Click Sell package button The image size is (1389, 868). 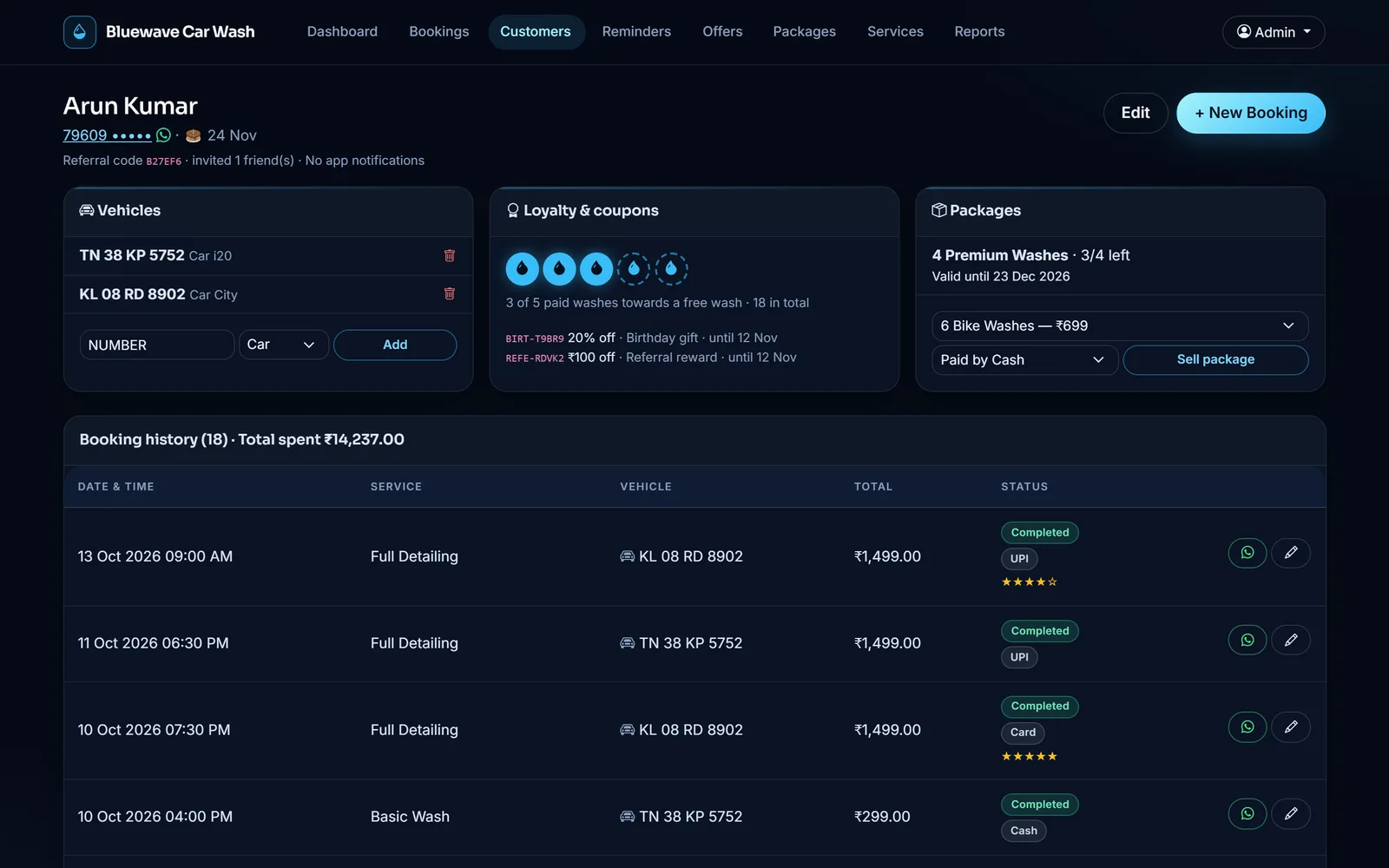click(1215, 360)
